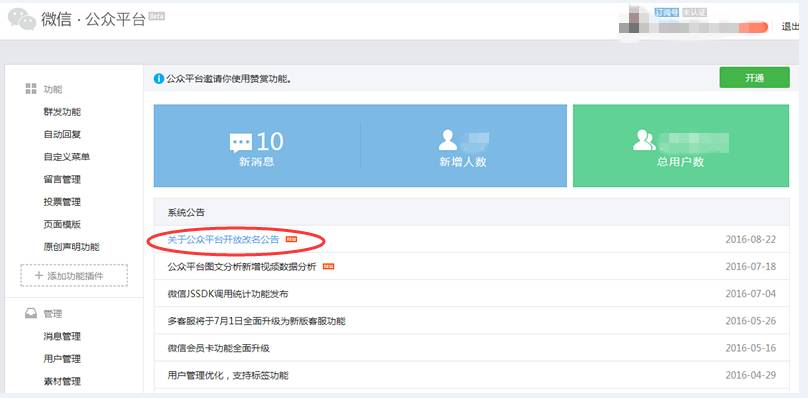Click the 公众平台邀请你使用赞赏功能 notice text
808x398 pixels.
(229, 79)
